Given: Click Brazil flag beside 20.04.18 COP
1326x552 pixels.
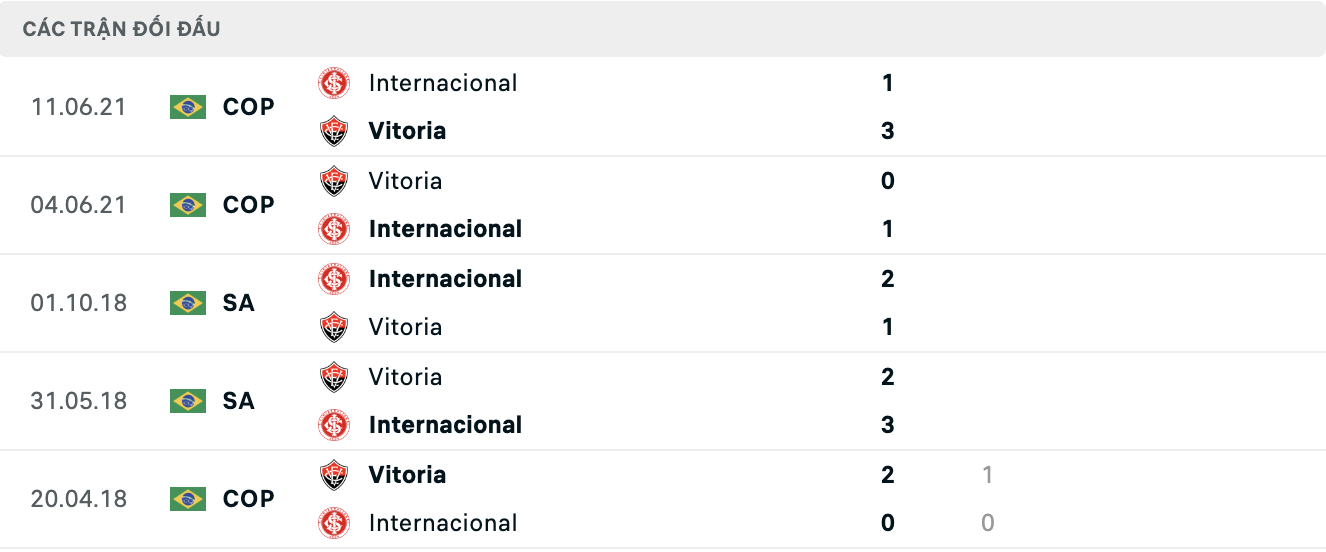Looking at the screenshot, I should click(187, 499).
